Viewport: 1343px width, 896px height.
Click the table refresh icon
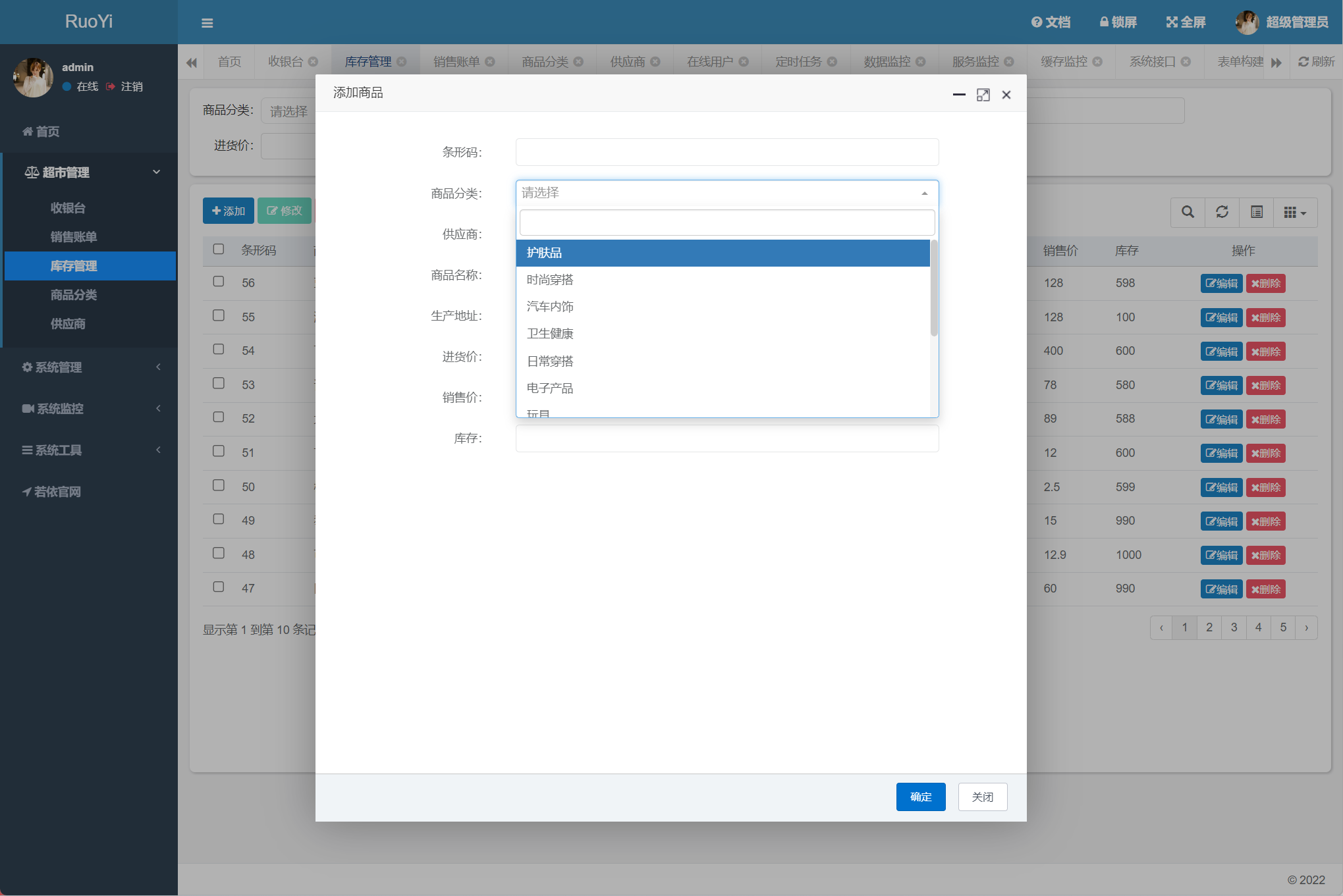click(x=1222, y=212)
